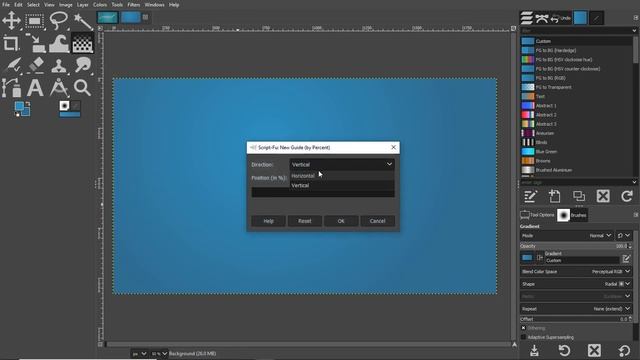Open Blend Color Space dropdown
Viewport: 640px width, 360px height.
[x=576, y=271]
